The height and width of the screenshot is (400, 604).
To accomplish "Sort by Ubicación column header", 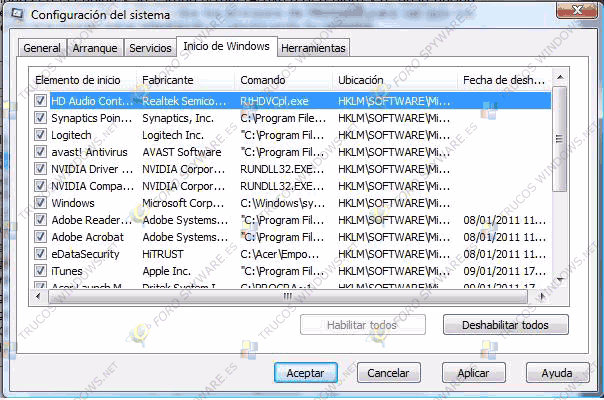I will [x=395, y=80].
